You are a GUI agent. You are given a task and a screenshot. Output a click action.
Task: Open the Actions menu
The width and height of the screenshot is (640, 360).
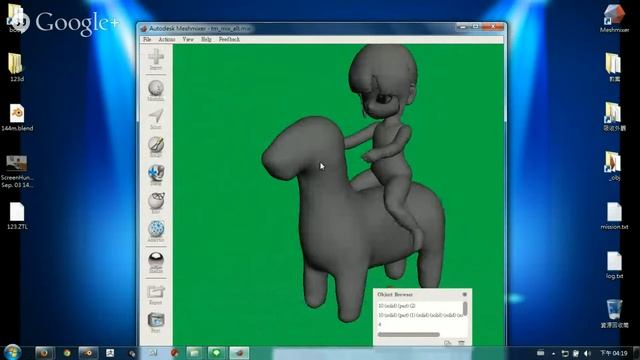[167, 39]
